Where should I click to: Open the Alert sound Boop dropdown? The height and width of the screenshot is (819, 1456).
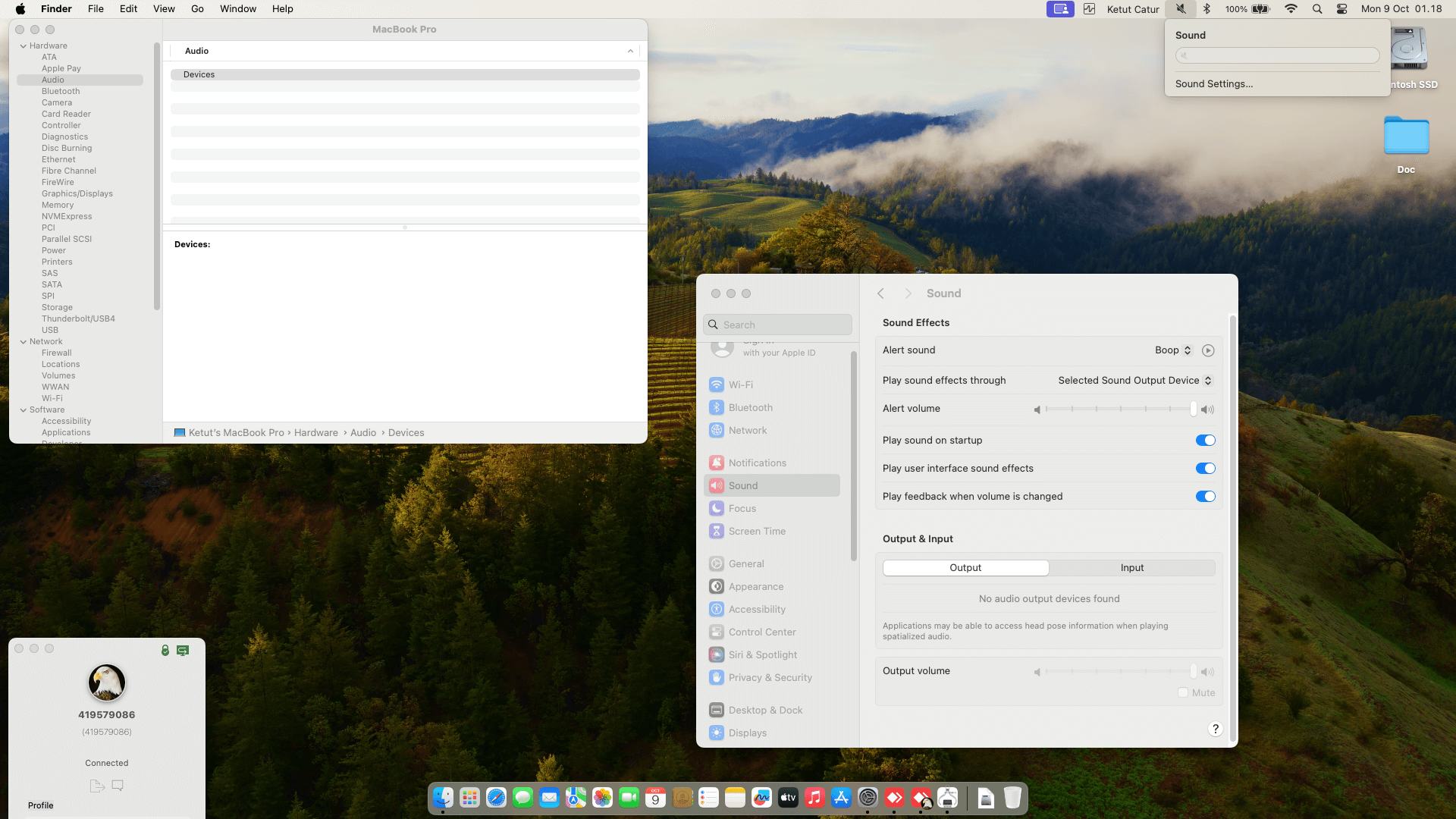pos(1173,350)
